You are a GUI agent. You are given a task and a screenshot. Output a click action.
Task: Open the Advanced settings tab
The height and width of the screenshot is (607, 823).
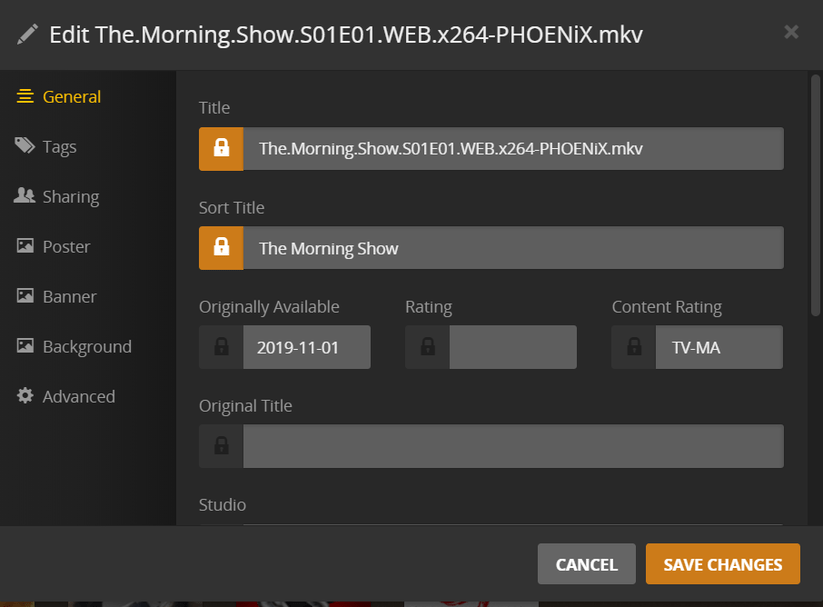(66, 396)
